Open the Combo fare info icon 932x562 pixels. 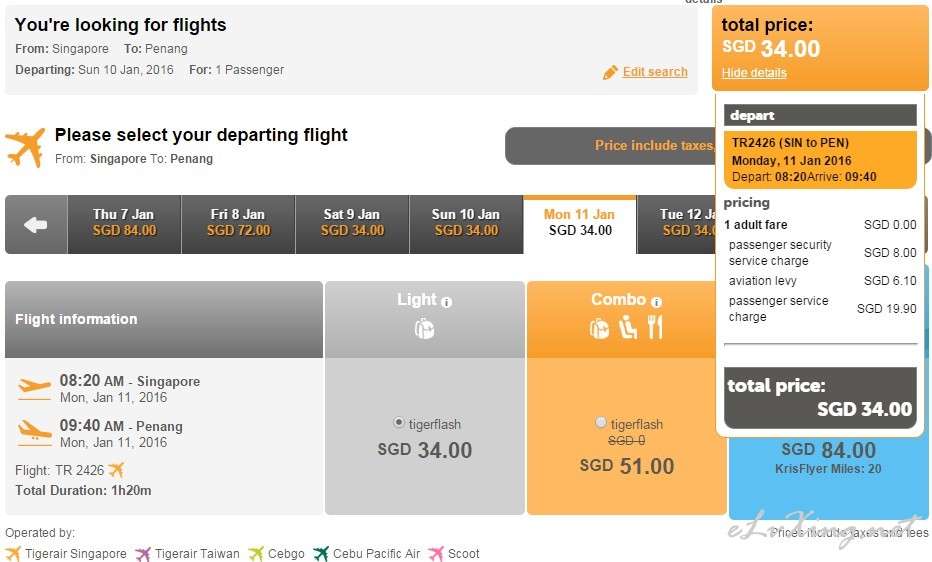[656, 302]
